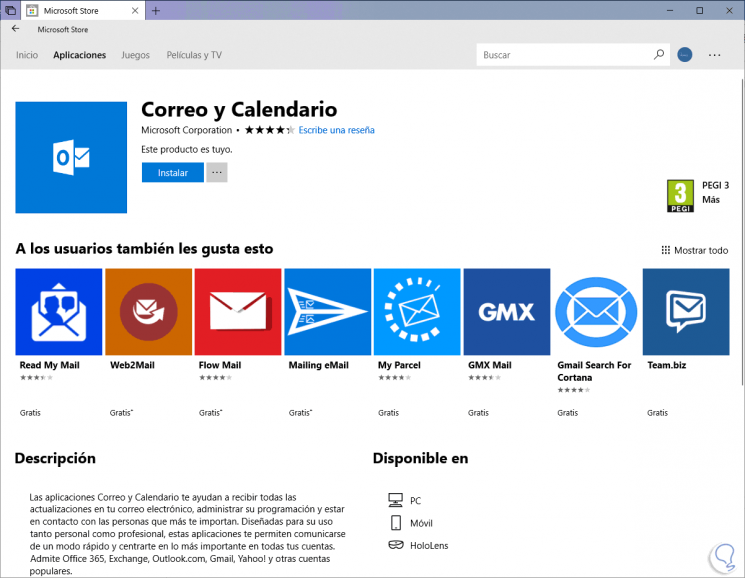Image resolution: width=745 pixels, height=578 pixels.
Task: Click the PEGI 3 rating badge
Action: point(680,196)
